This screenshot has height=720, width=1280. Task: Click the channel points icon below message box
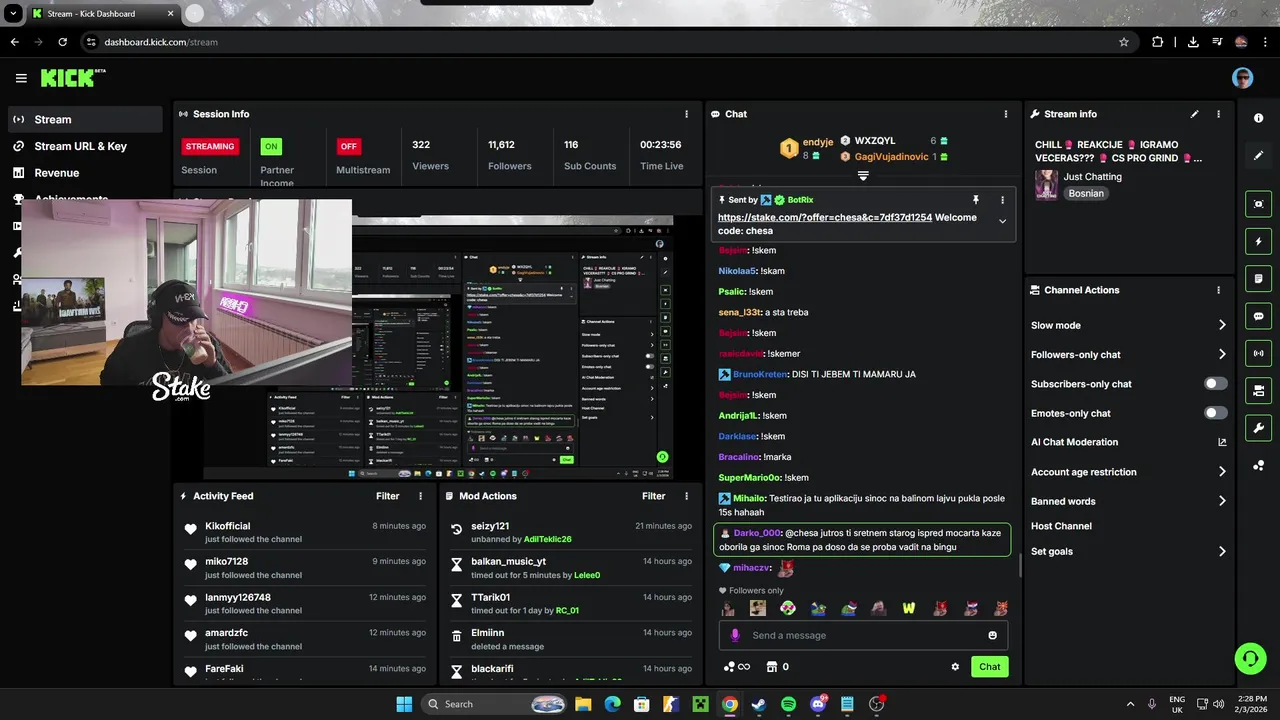736,667
